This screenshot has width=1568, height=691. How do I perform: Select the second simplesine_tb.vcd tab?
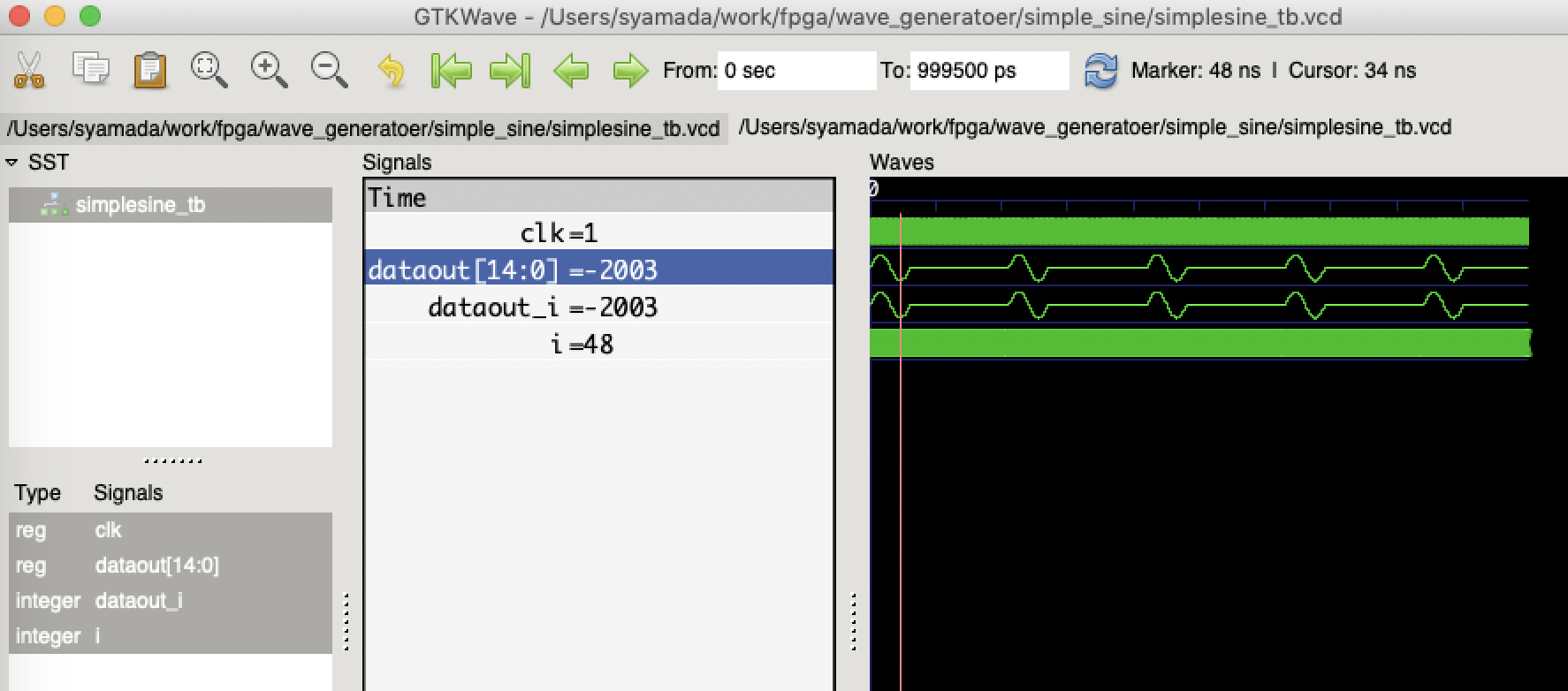click(1094, 127)
